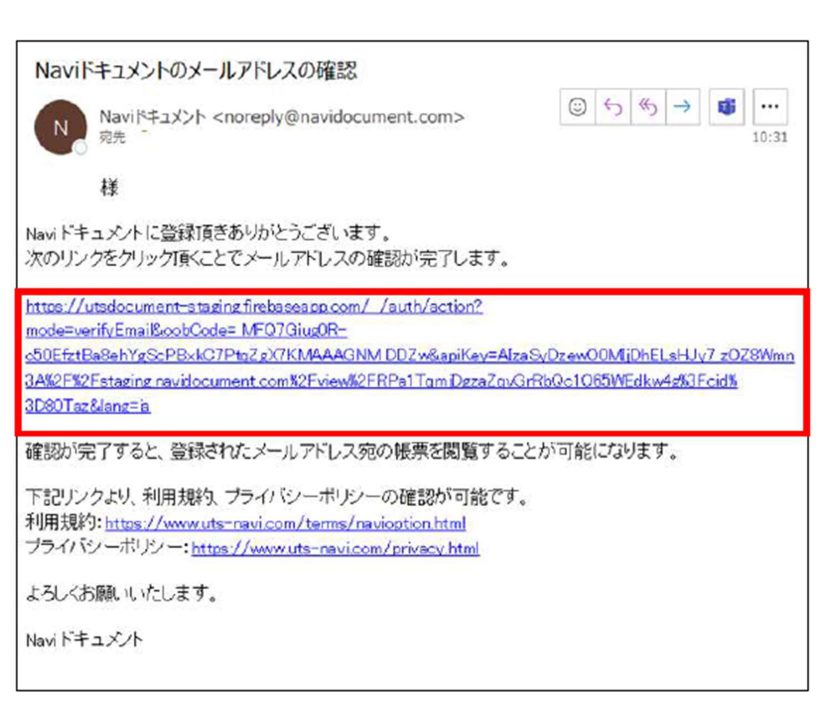Open the プライバシーポリシー privacy.html link
The height and width of the screenshot is (715, 824).
click(335, 548)
